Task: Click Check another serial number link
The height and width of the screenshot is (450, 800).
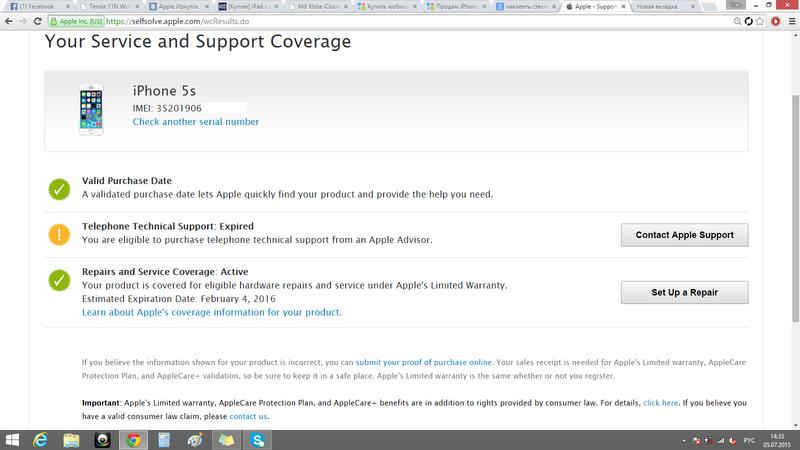Action: [196, 122]
